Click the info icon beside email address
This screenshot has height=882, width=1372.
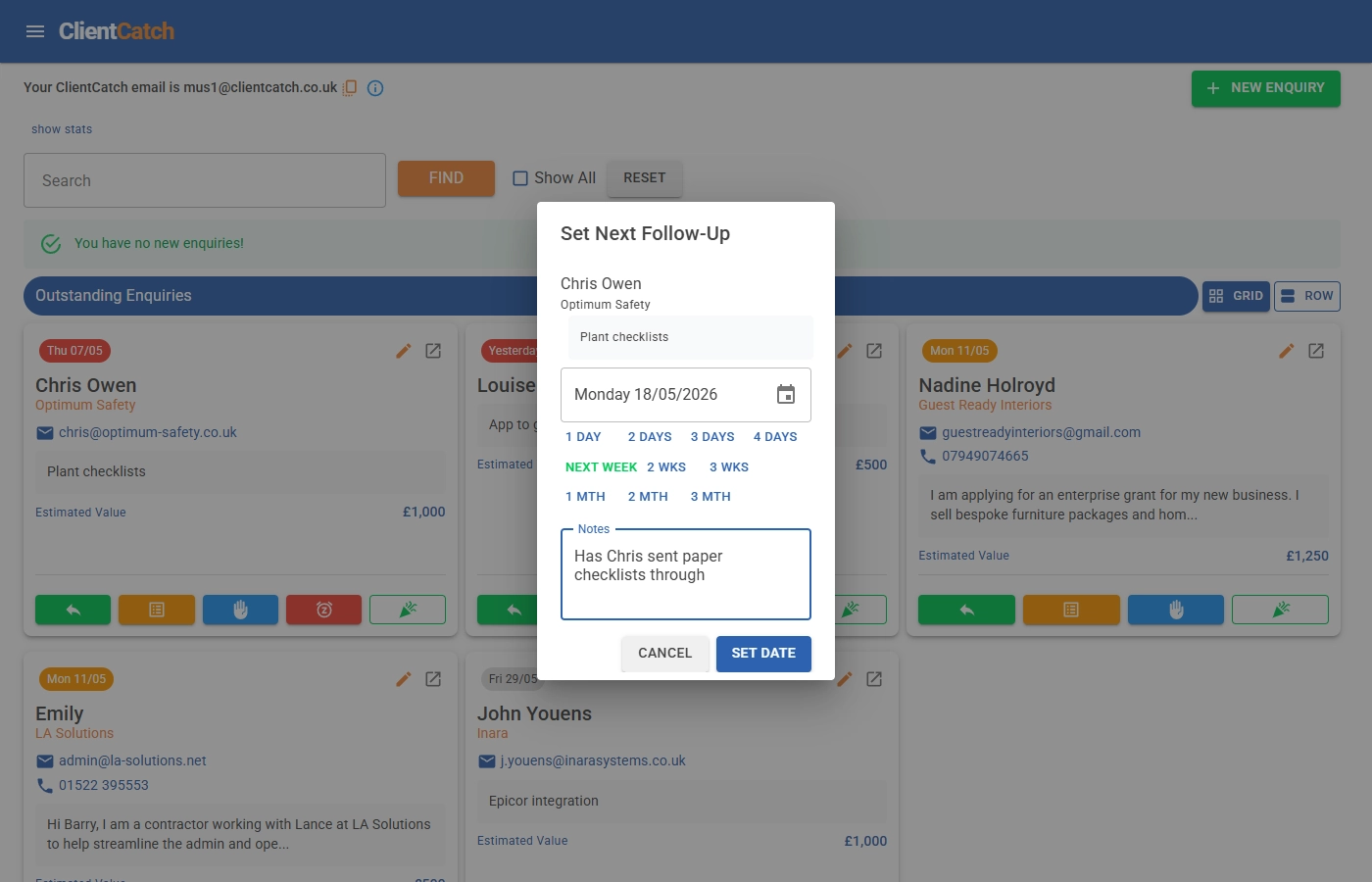pyautogui.click(x=375, y=88)
